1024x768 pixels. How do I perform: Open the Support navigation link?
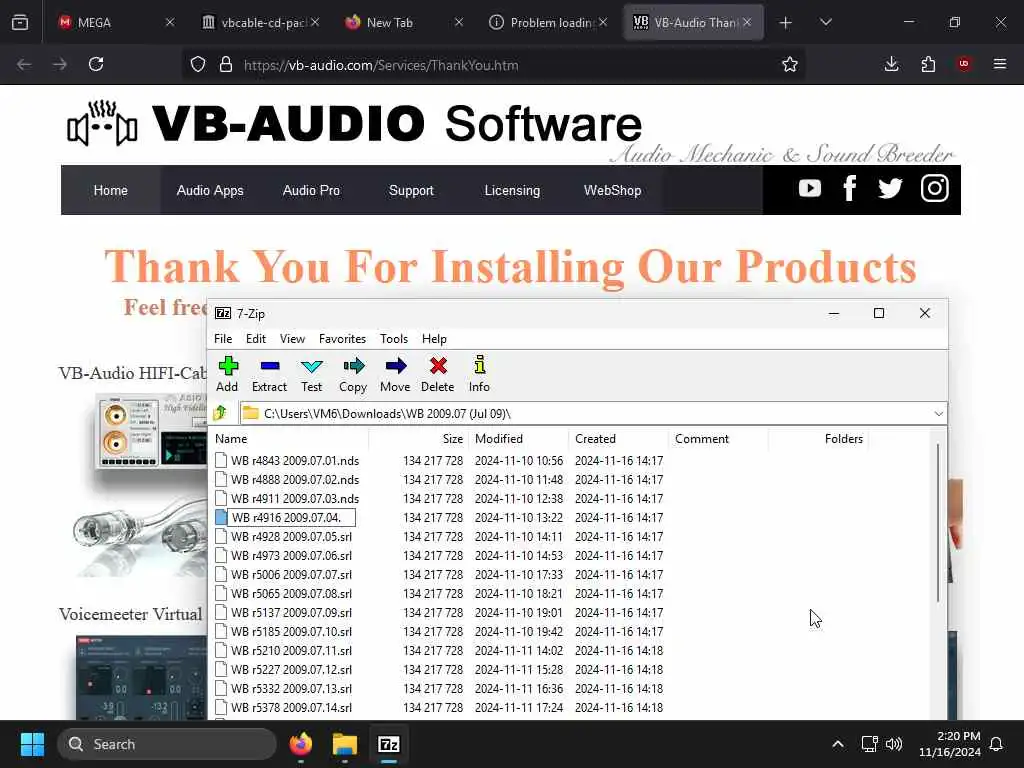tap(411, 190)
